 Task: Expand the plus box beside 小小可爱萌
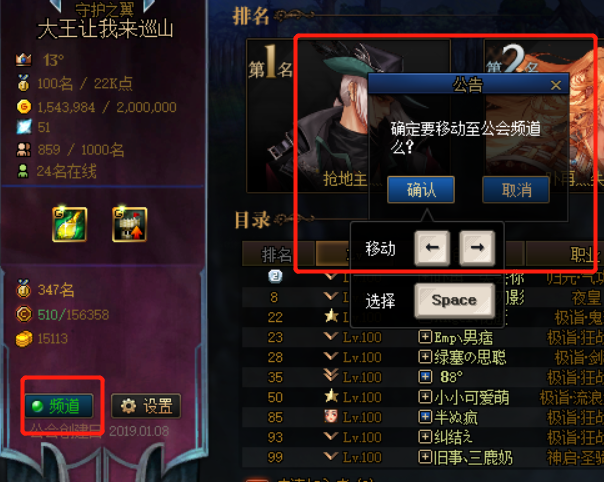coord(425,396)
